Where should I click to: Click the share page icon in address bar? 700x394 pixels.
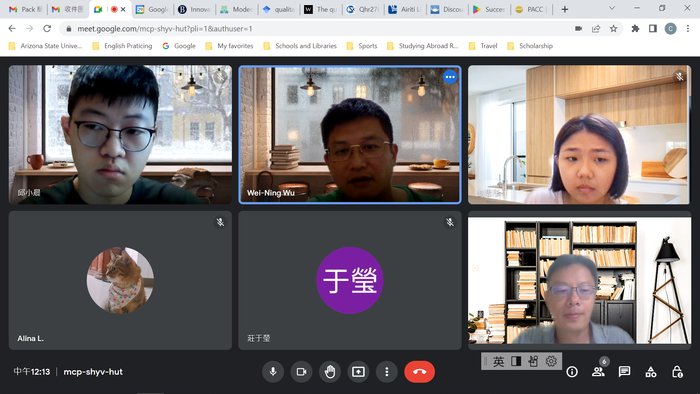(x=596, y=29)
